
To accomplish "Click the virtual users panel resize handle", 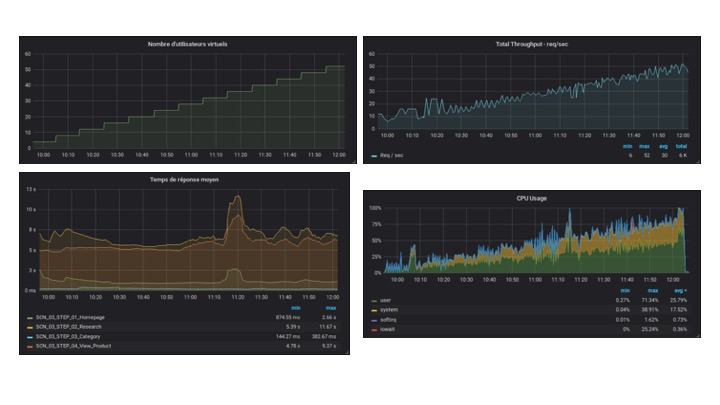I will 354,161.
